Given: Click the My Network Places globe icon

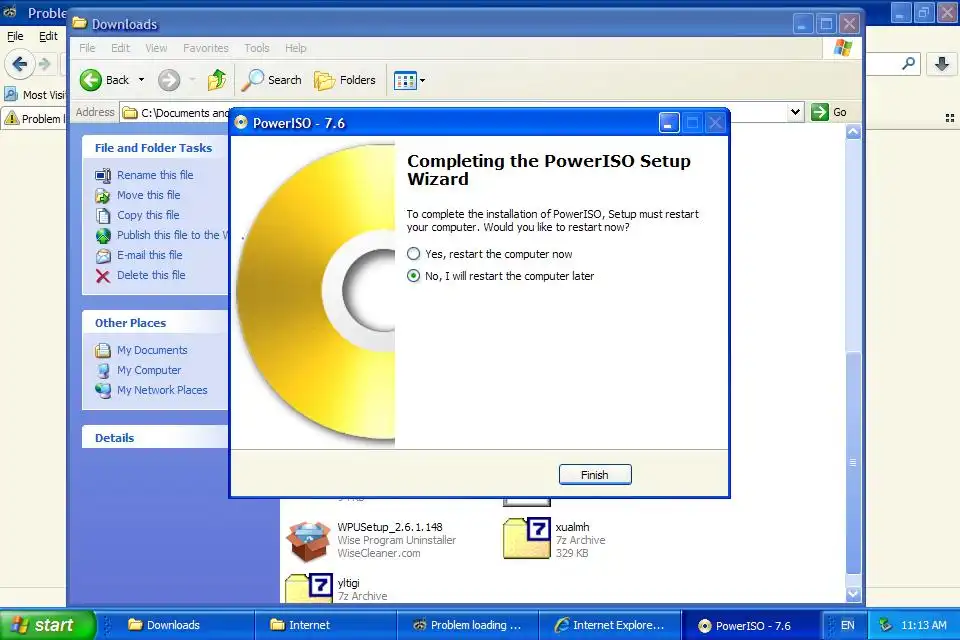Looking at the screenshot, I should pyautogui.click(x=103, y=390).
